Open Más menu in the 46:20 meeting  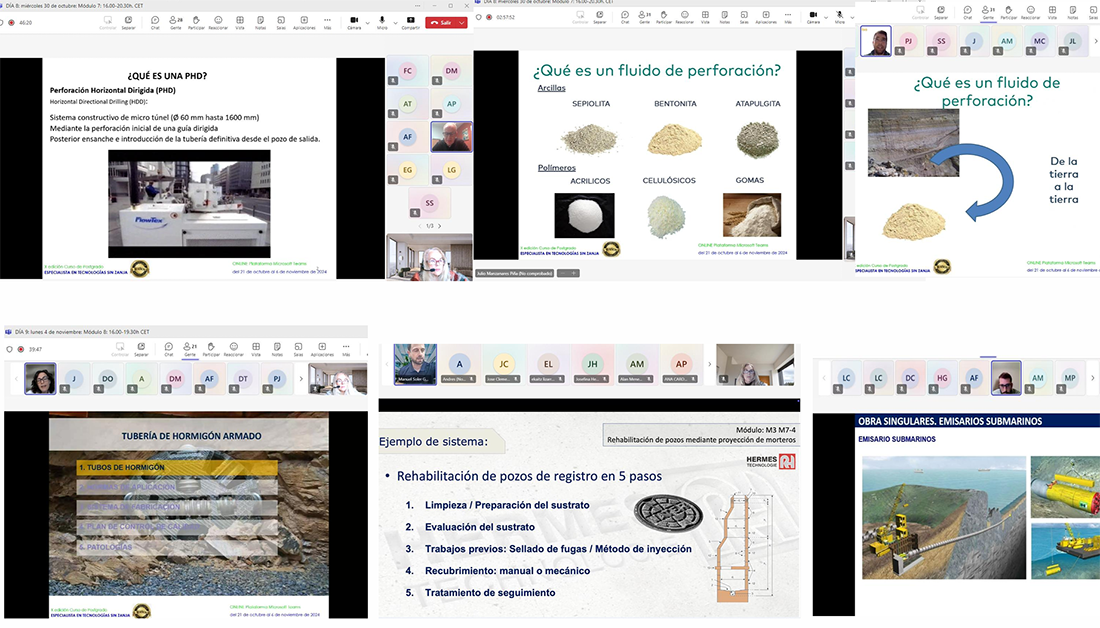[x=327, y=21]
